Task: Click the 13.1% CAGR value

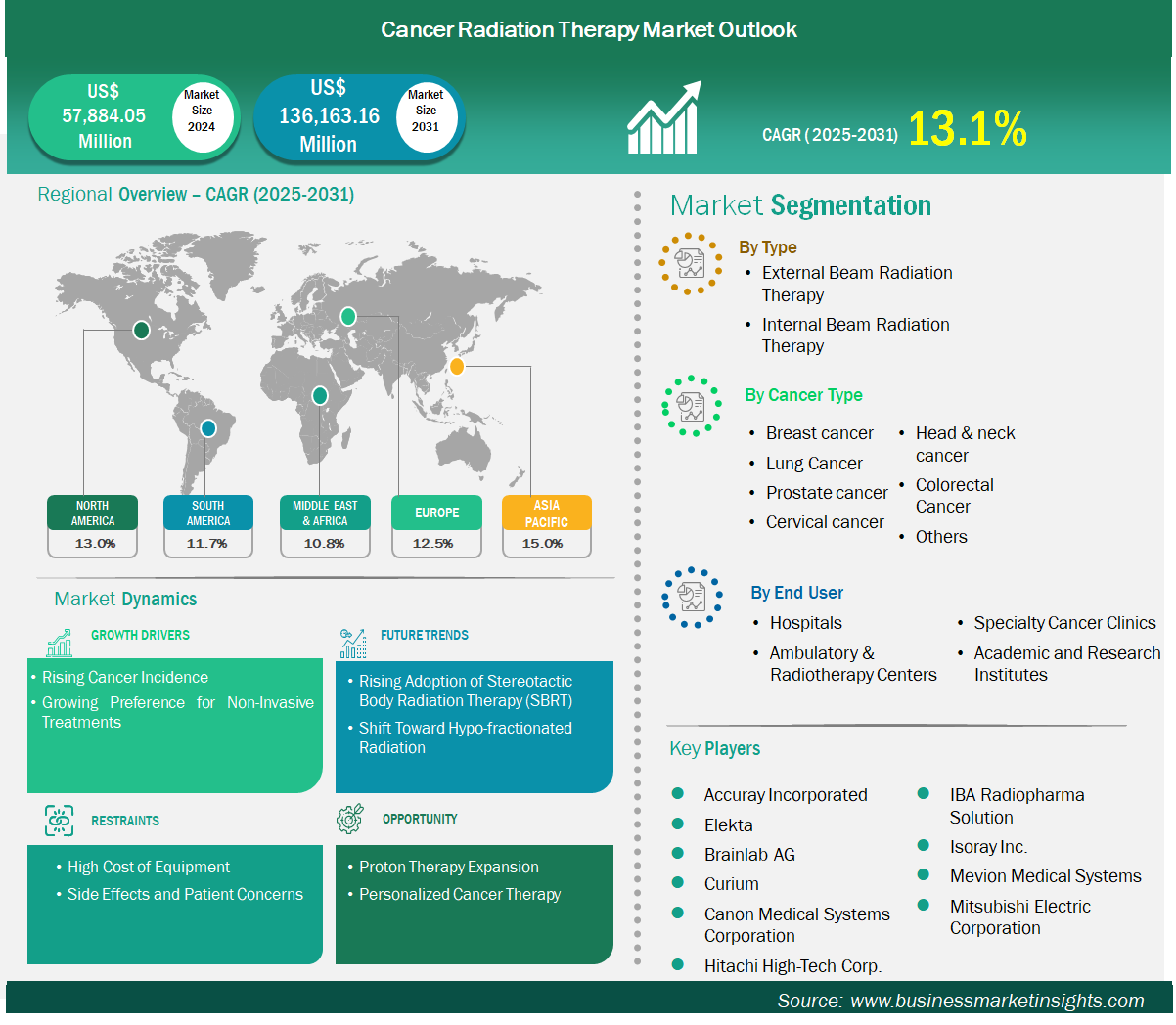Action: point(968,128)
